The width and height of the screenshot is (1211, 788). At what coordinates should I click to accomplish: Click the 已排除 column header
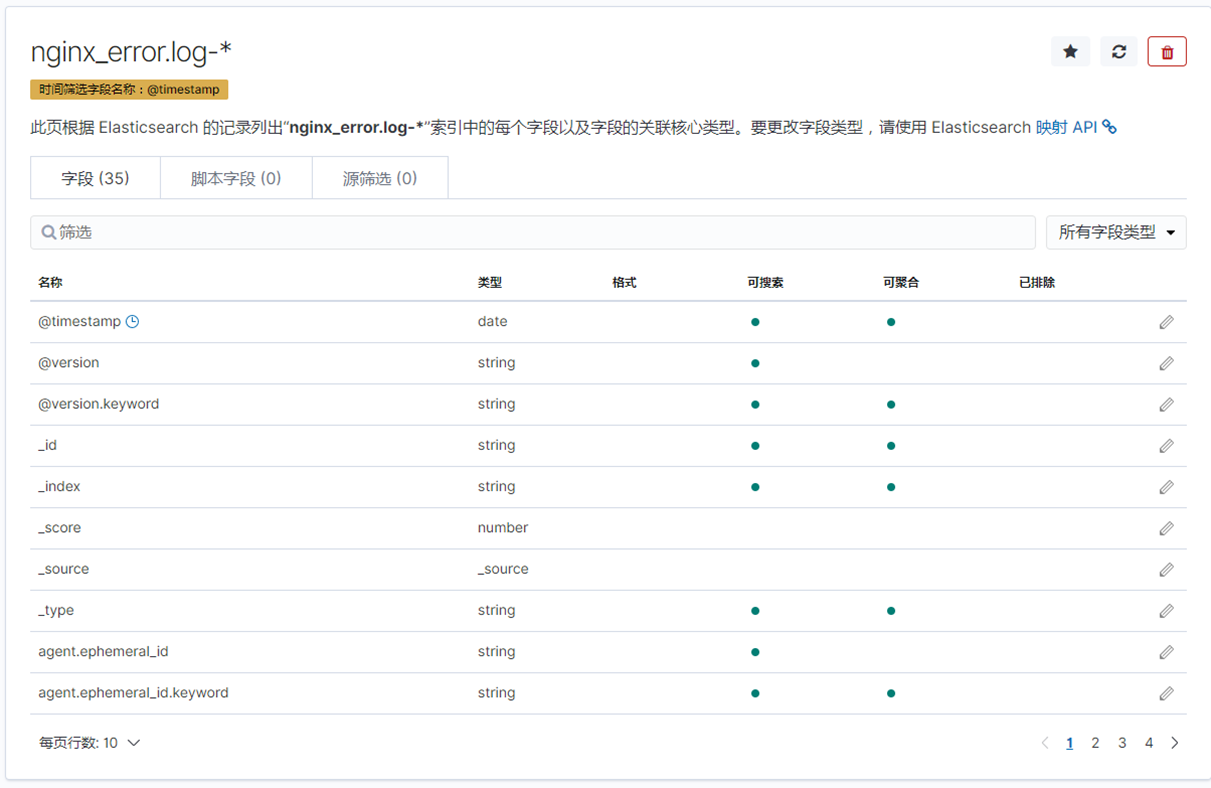pyautogui.click(x=1037, y=283)
